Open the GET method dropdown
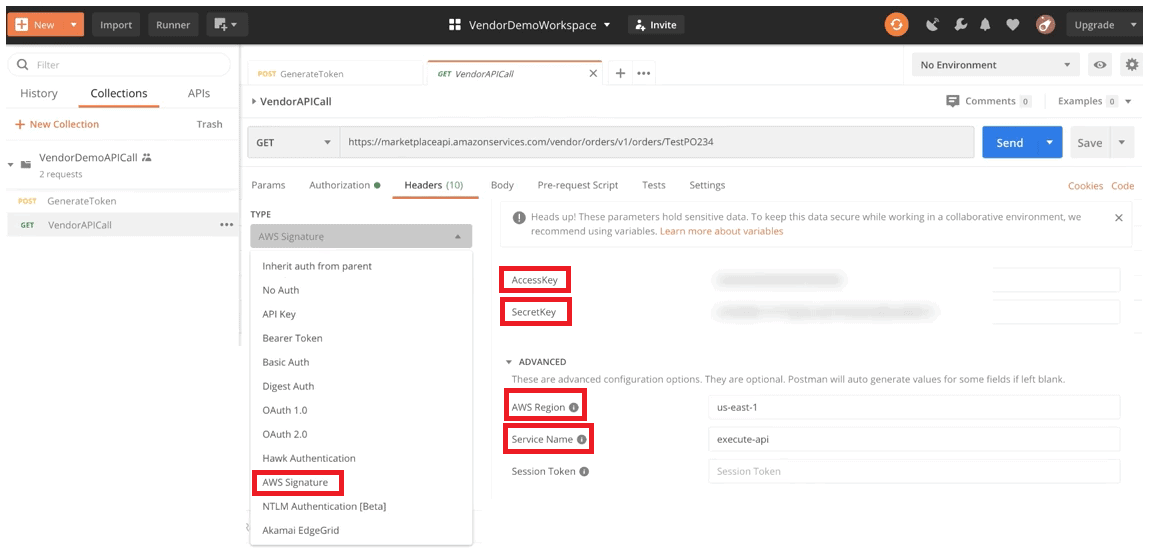1150x550 pixels. [293, 142]
